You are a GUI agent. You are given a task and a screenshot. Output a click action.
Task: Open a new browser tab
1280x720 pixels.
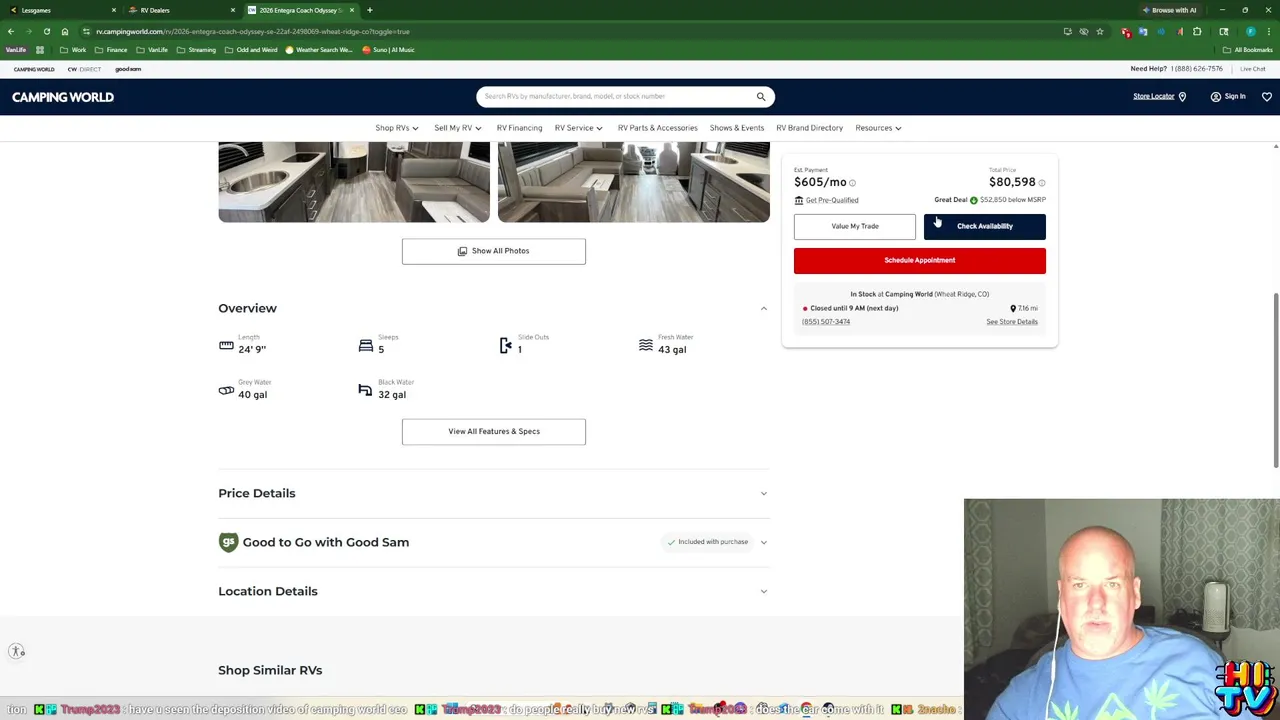tap(370, 10)
